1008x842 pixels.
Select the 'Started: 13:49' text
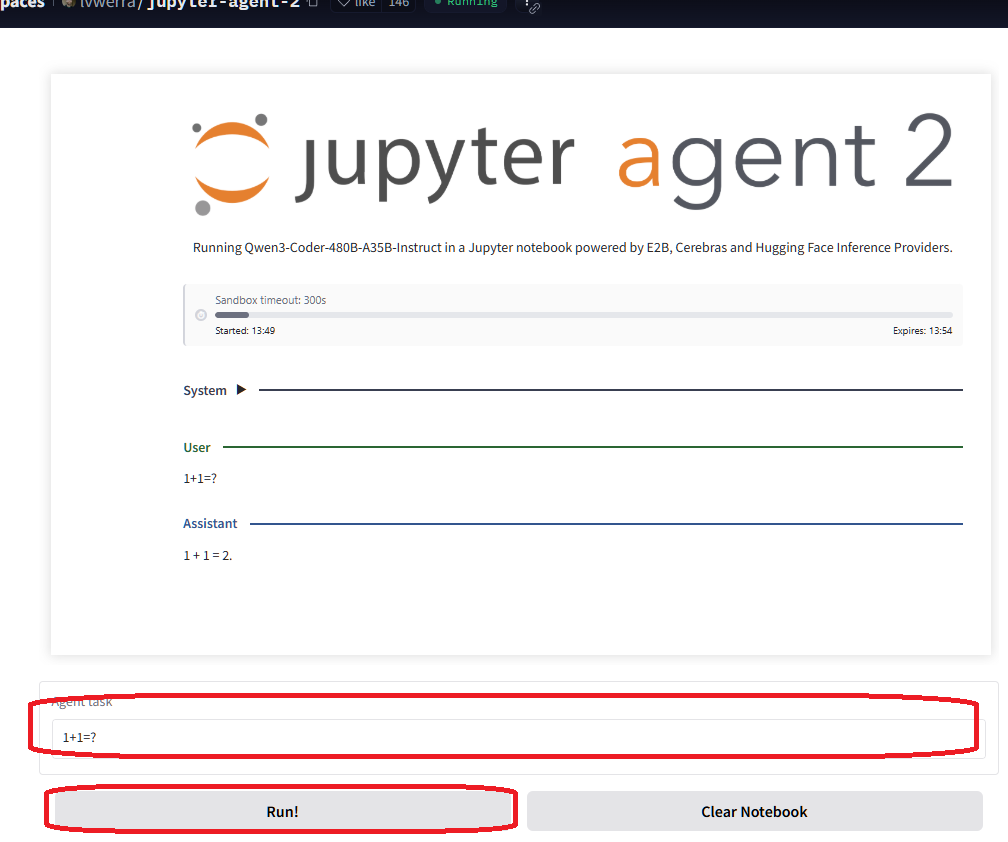[x=245, y=330]
